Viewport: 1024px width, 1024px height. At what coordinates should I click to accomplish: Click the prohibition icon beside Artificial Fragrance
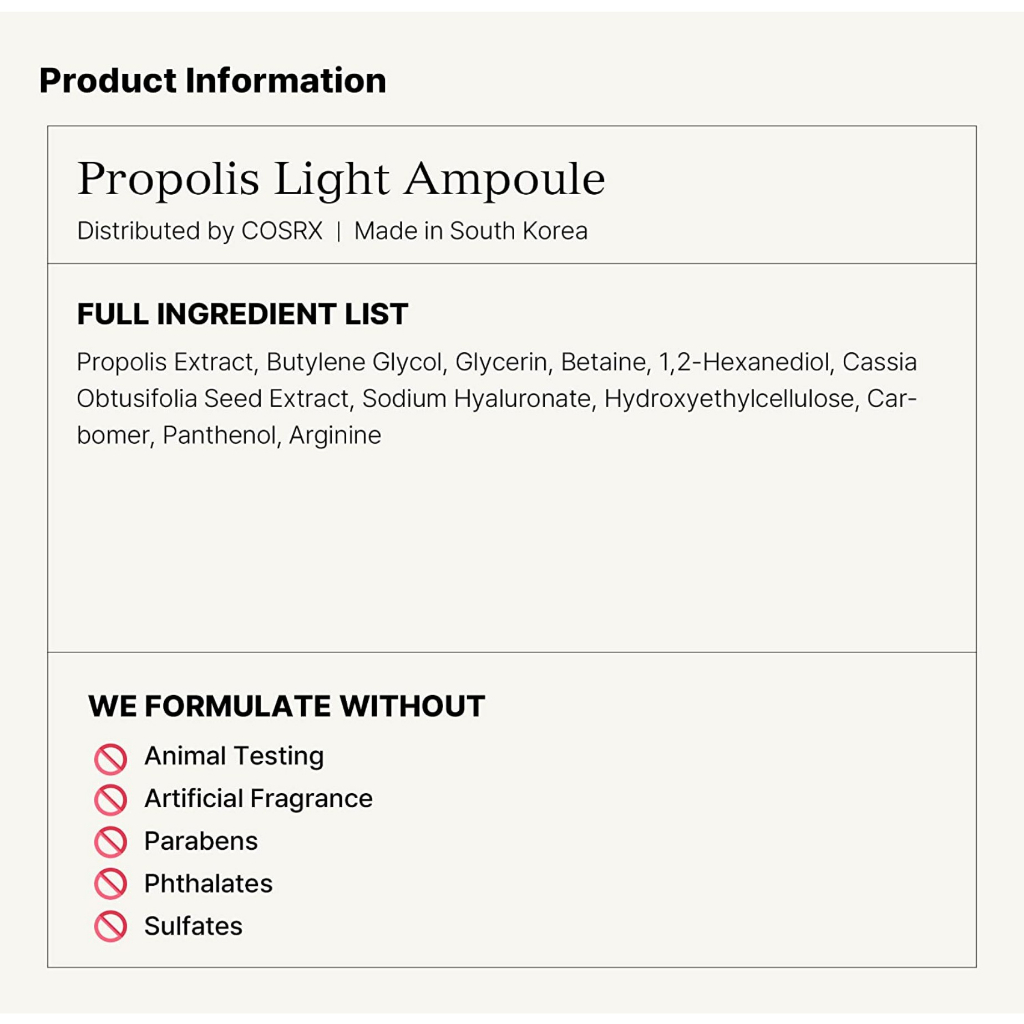click(110, 800)
